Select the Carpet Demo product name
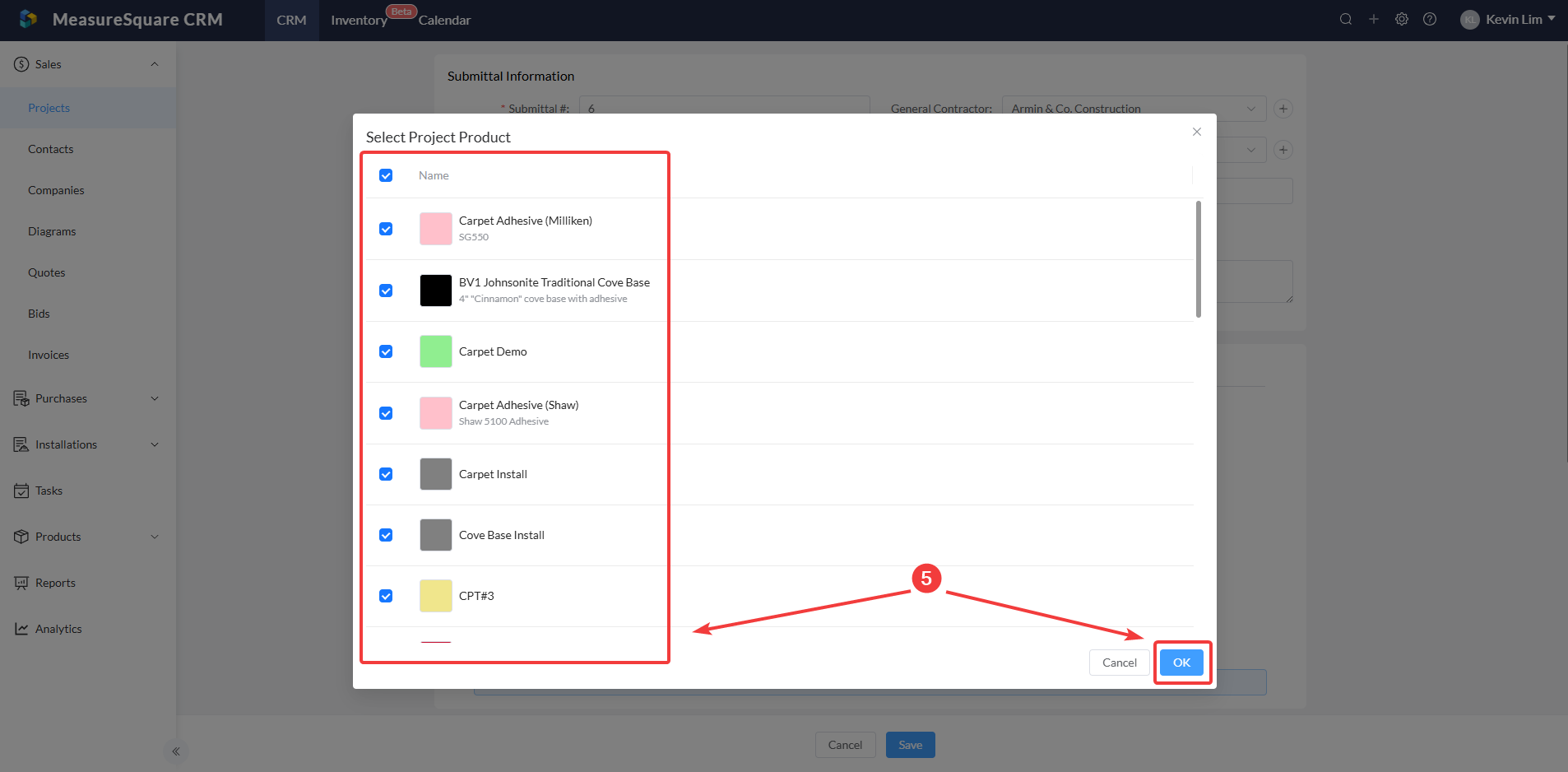Screen dimensions: 1568x772 coord(493,351)
